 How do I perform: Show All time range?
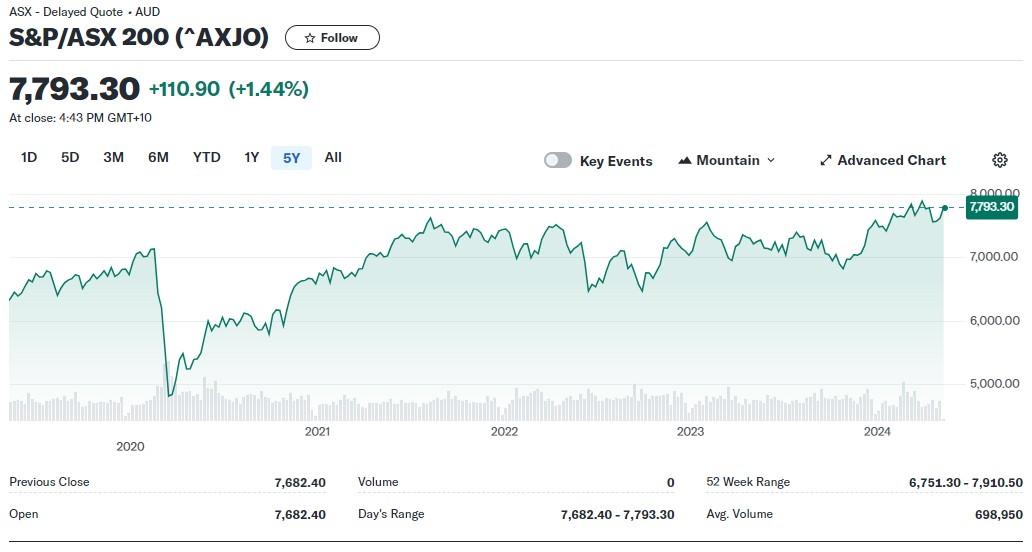[333, 157]
